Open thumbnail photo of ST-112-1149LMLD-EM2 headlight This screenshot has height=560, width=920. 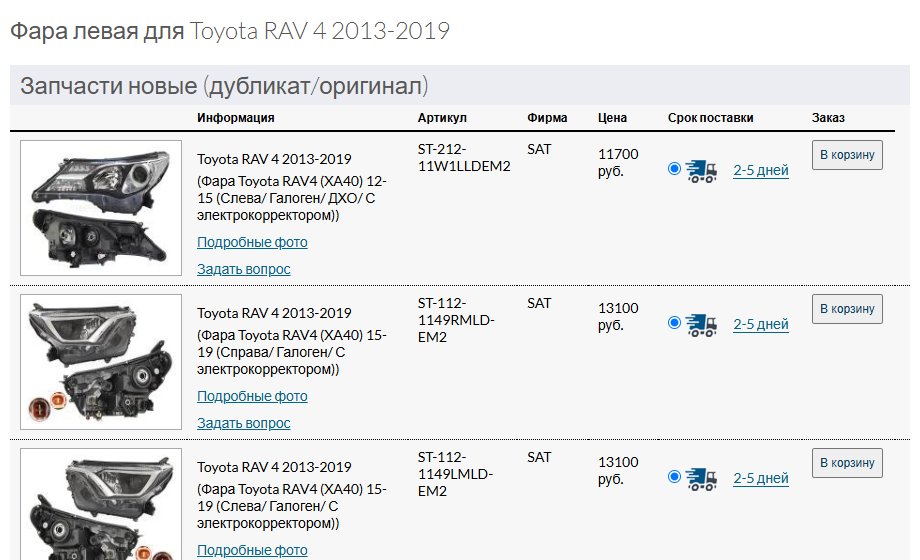coord(101,504)
